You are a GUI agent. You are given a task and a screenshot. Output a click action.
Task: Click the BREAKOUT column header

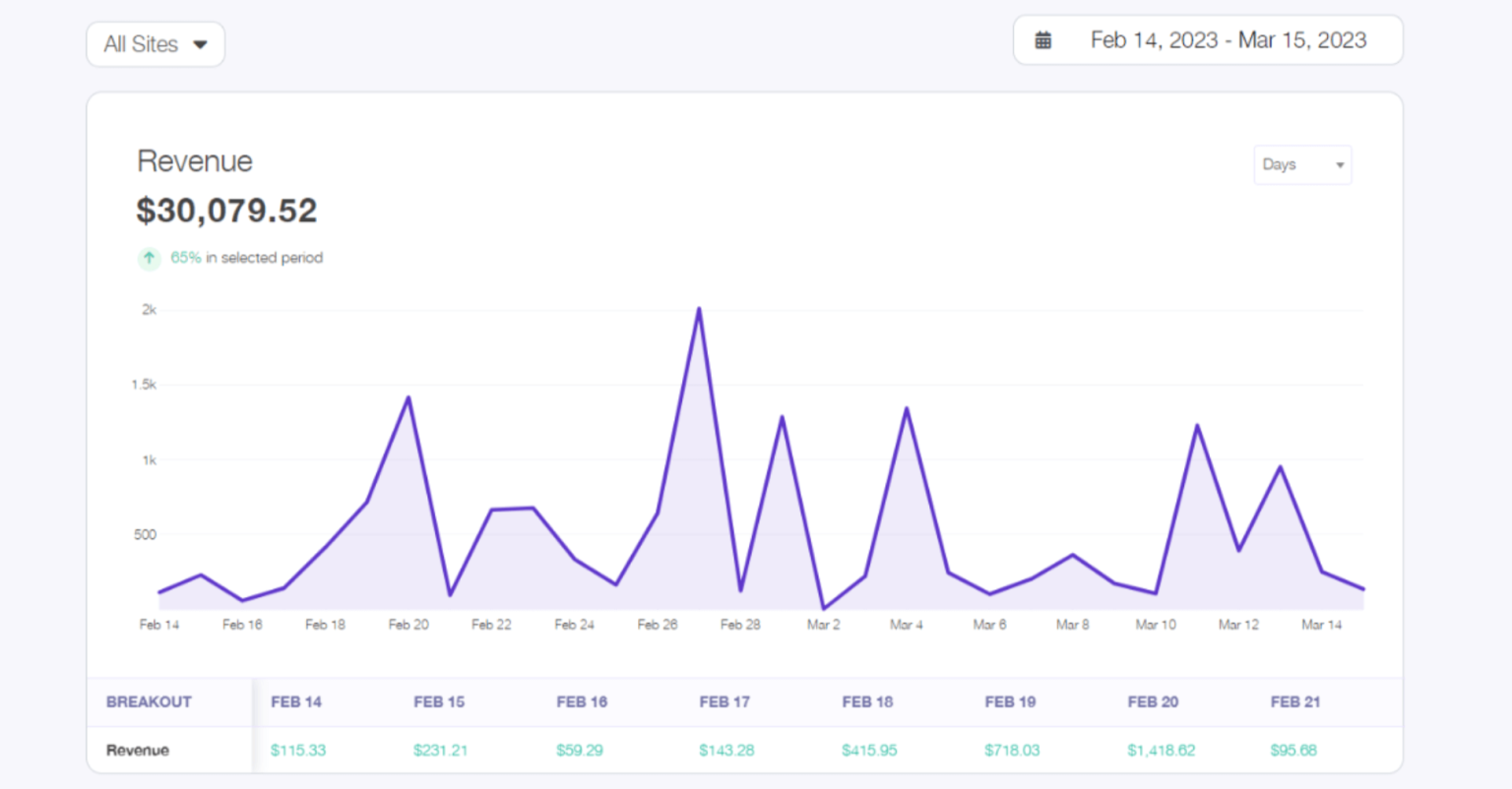149,701
